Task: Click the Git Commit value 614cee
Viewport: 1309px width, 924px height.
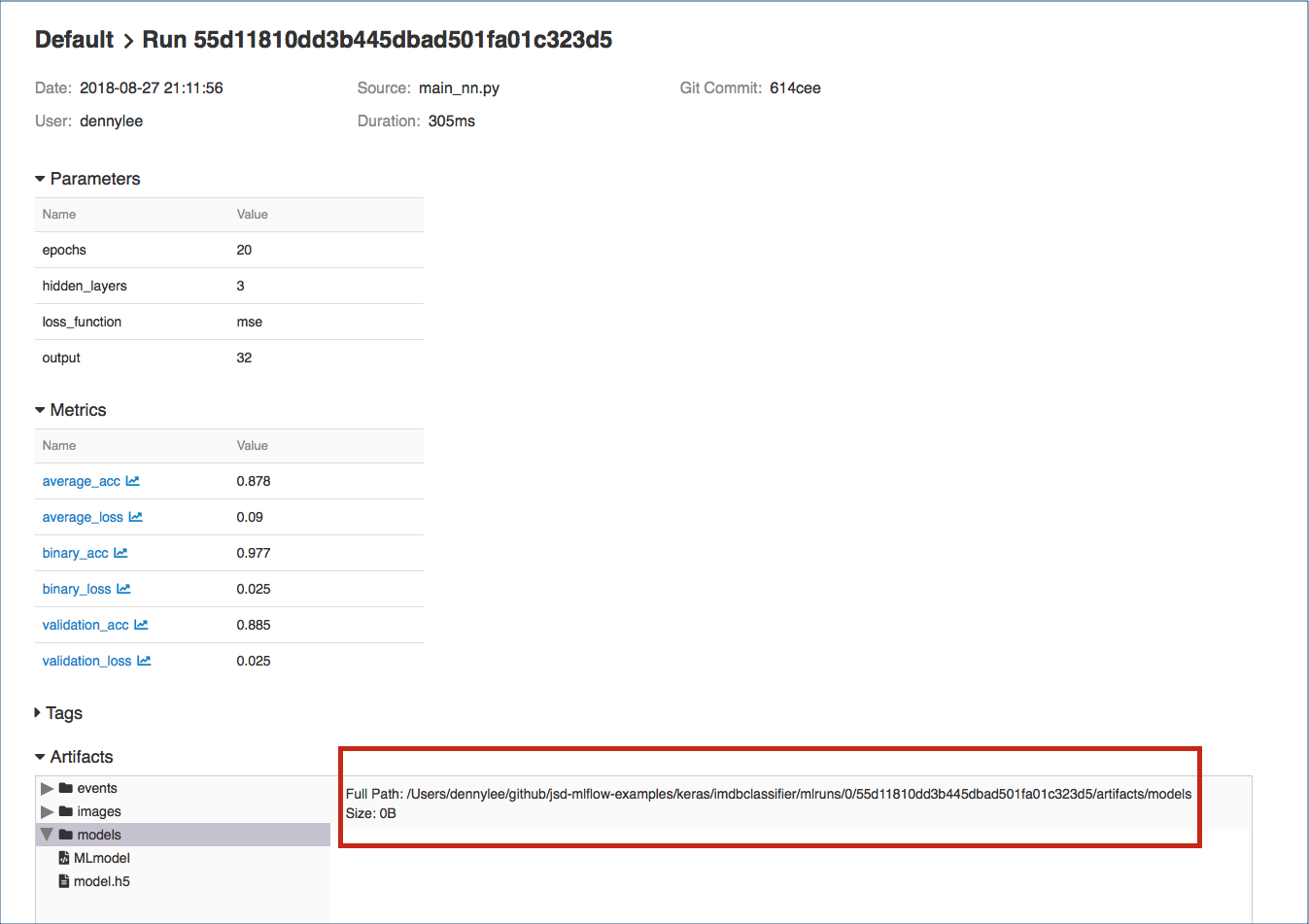Action: [x=795, y=87]
